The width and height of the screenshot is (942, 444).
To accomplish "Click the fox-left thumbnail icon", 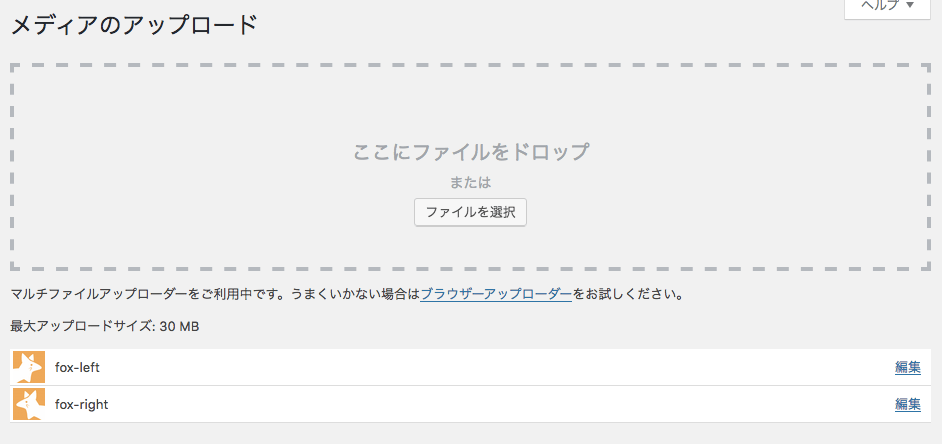I will point(29,367).
